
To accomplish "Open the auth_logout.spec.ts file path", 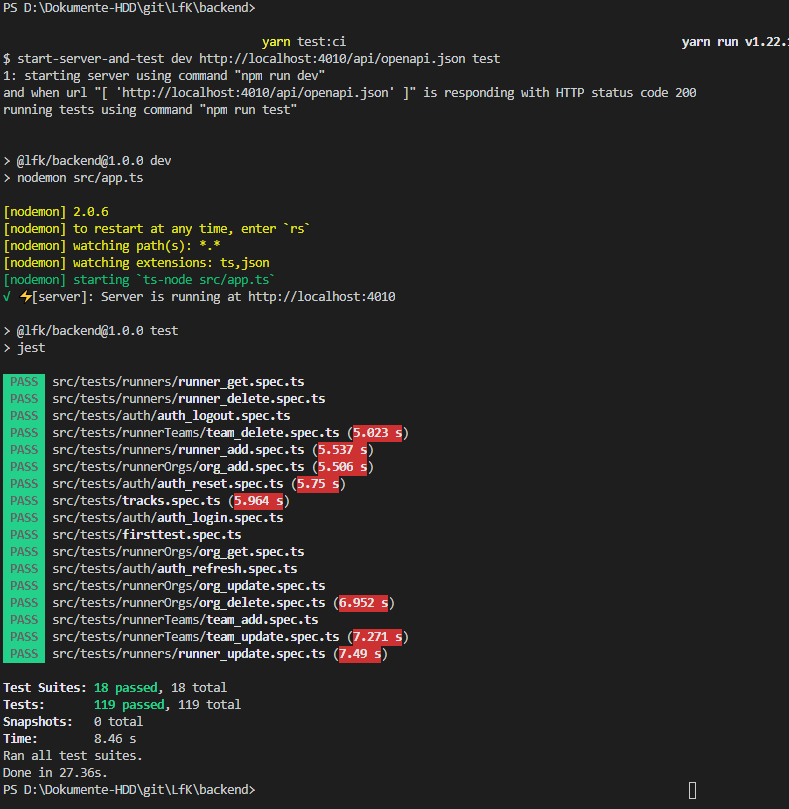I will (171, 416).
